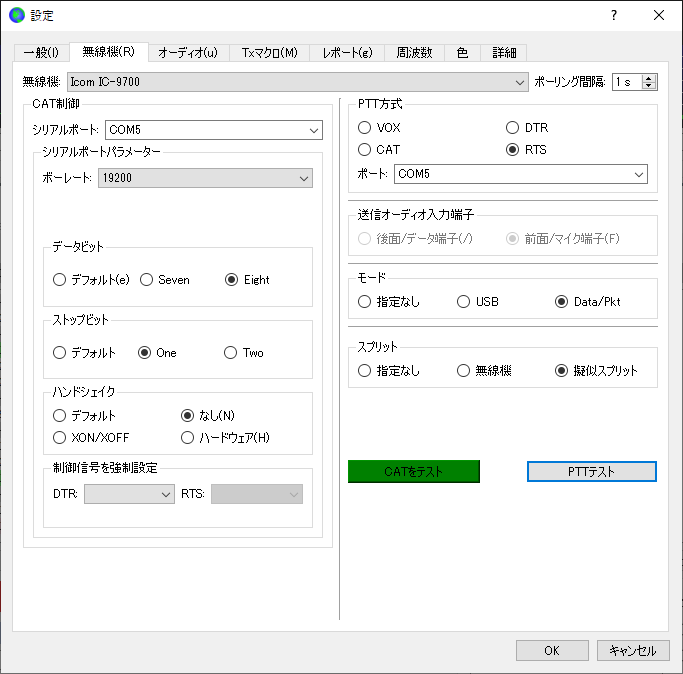Click the green CATをテスト button

coord(413,471)
